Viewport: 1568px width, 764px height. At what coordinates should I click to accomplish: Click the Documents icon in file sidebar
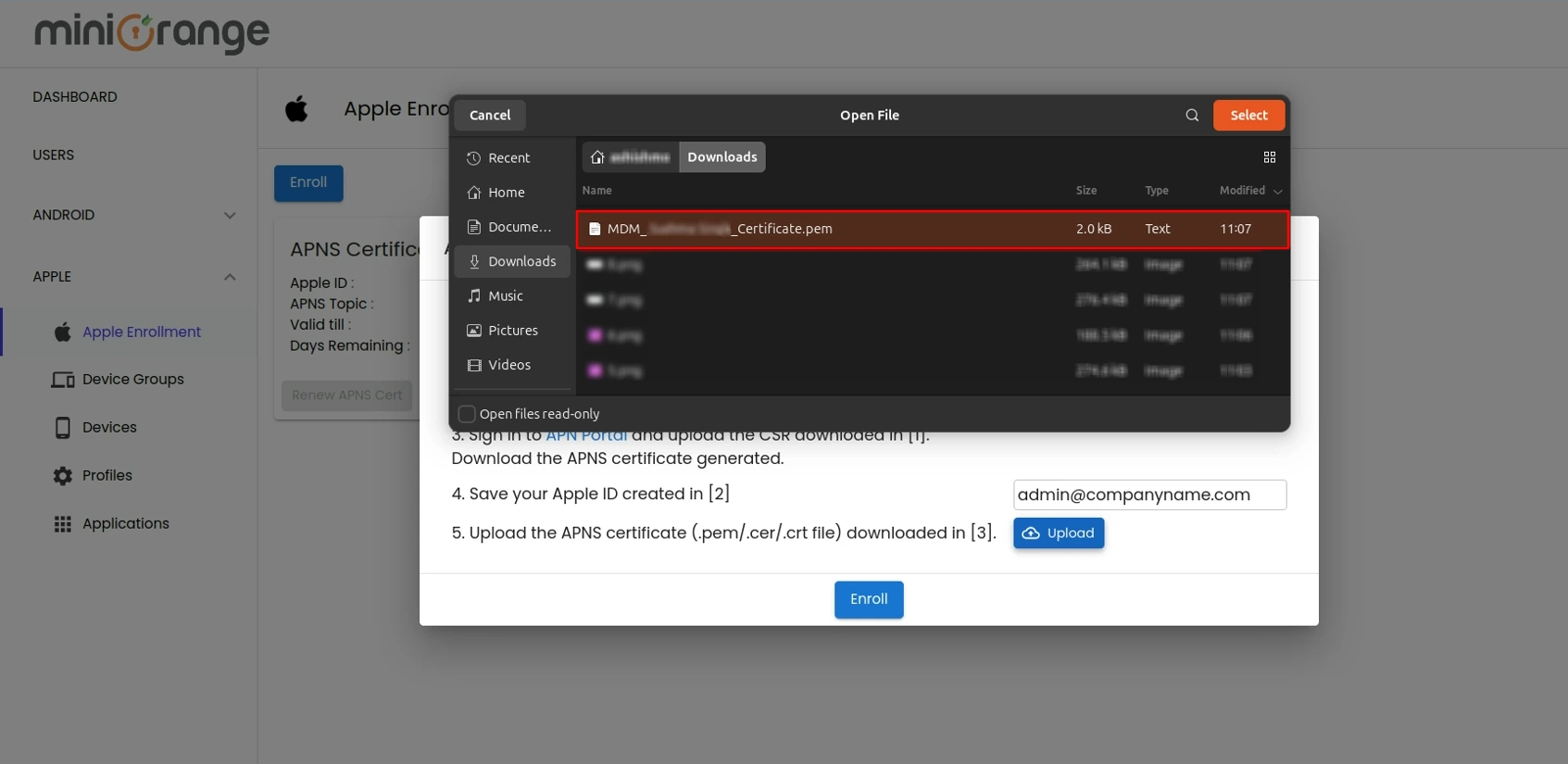[474, 227]
